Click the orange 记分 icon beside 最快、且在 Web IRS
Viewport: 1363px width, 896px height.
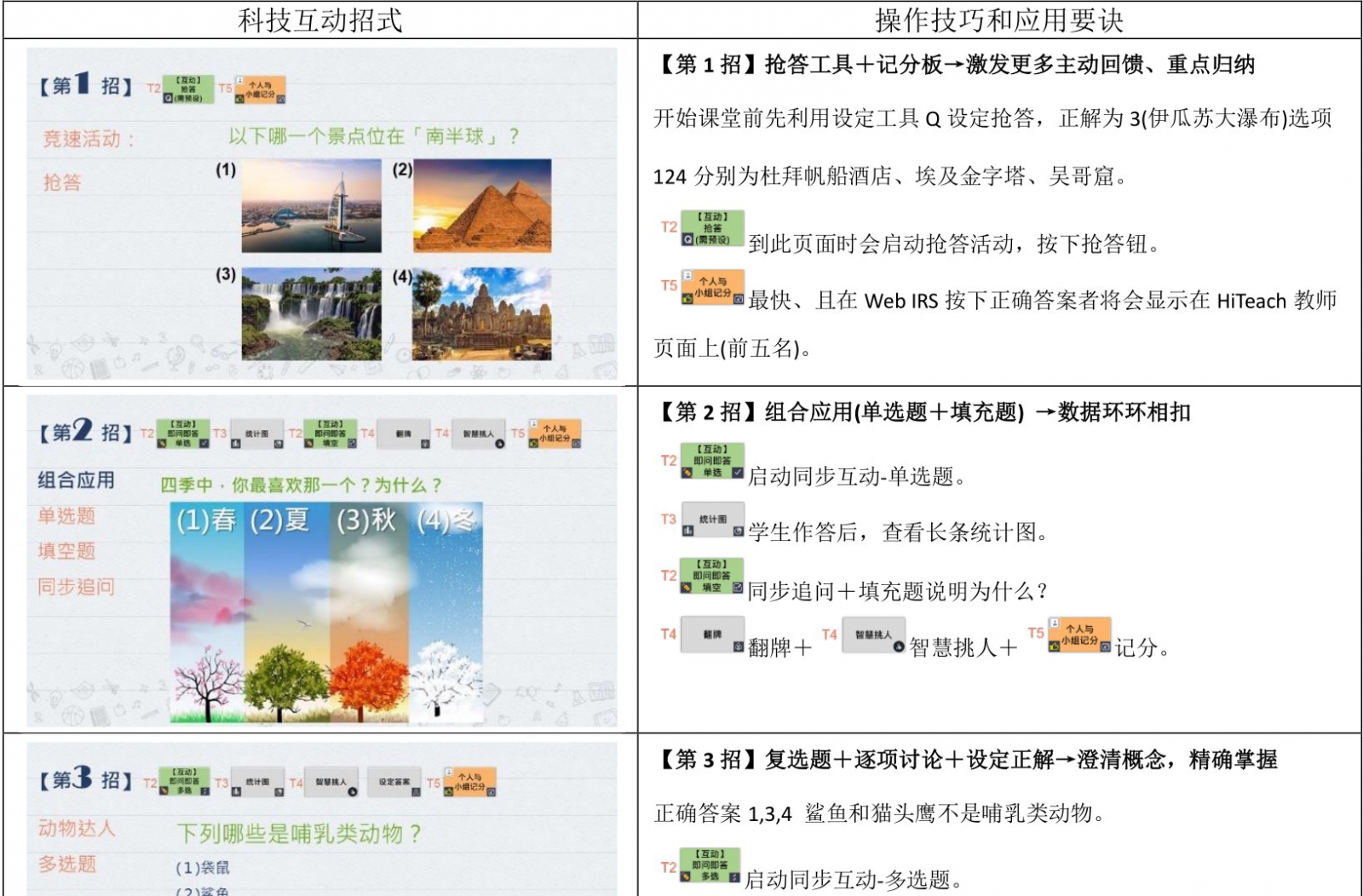712,287
